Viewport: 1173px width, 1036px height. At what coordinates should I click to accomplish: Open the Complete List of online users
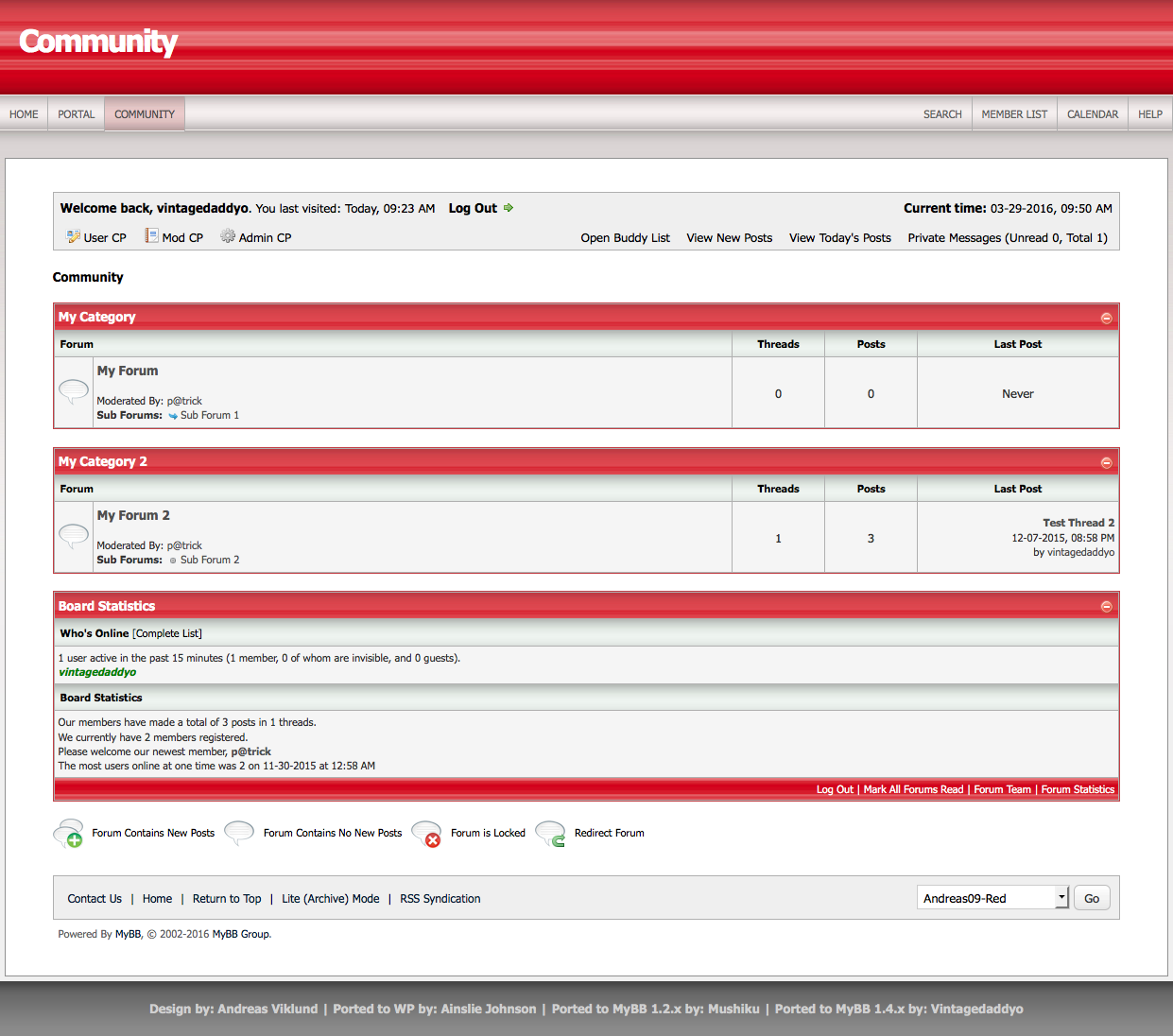tap(167, 633)
